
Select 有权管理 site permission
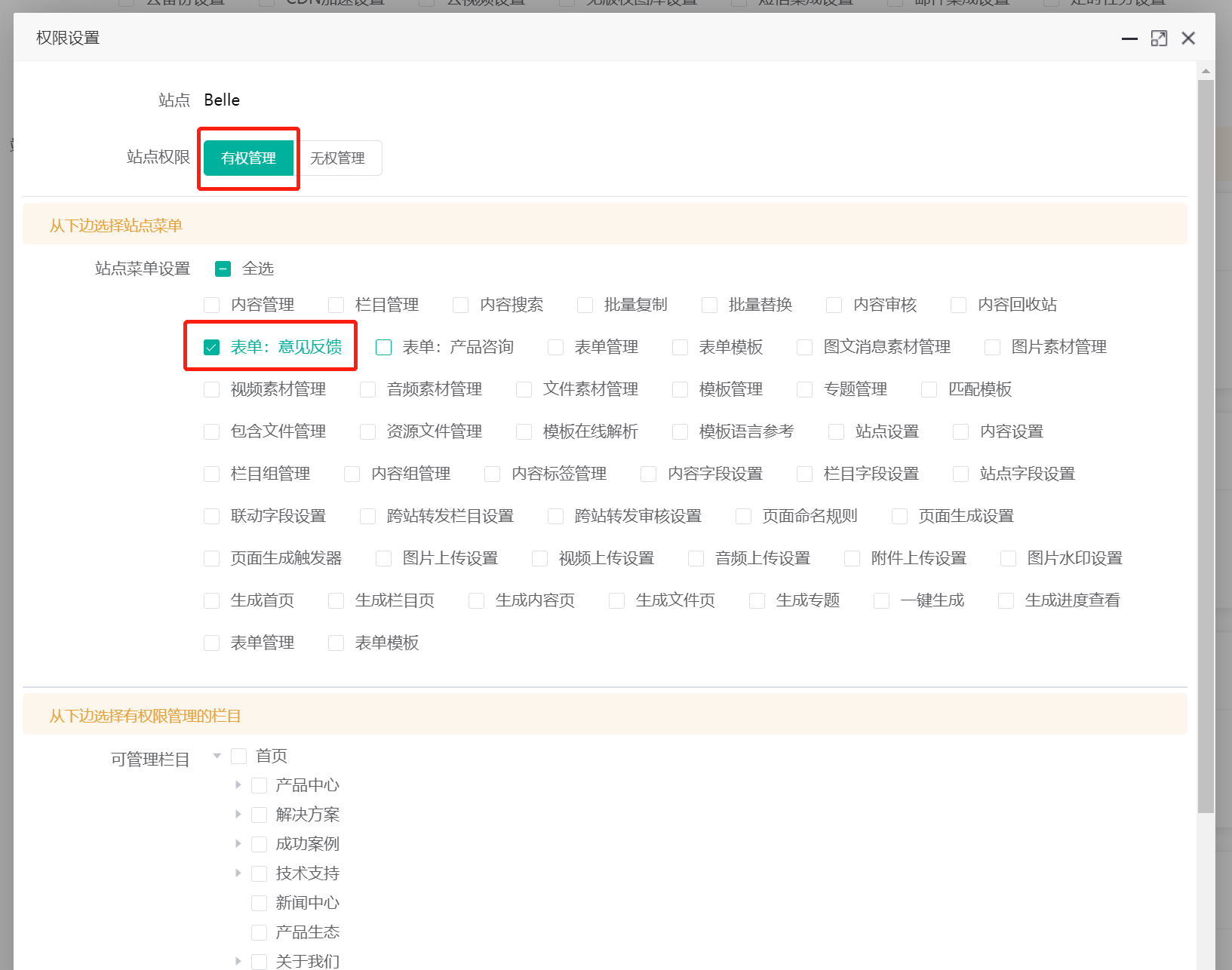point(248,158)
